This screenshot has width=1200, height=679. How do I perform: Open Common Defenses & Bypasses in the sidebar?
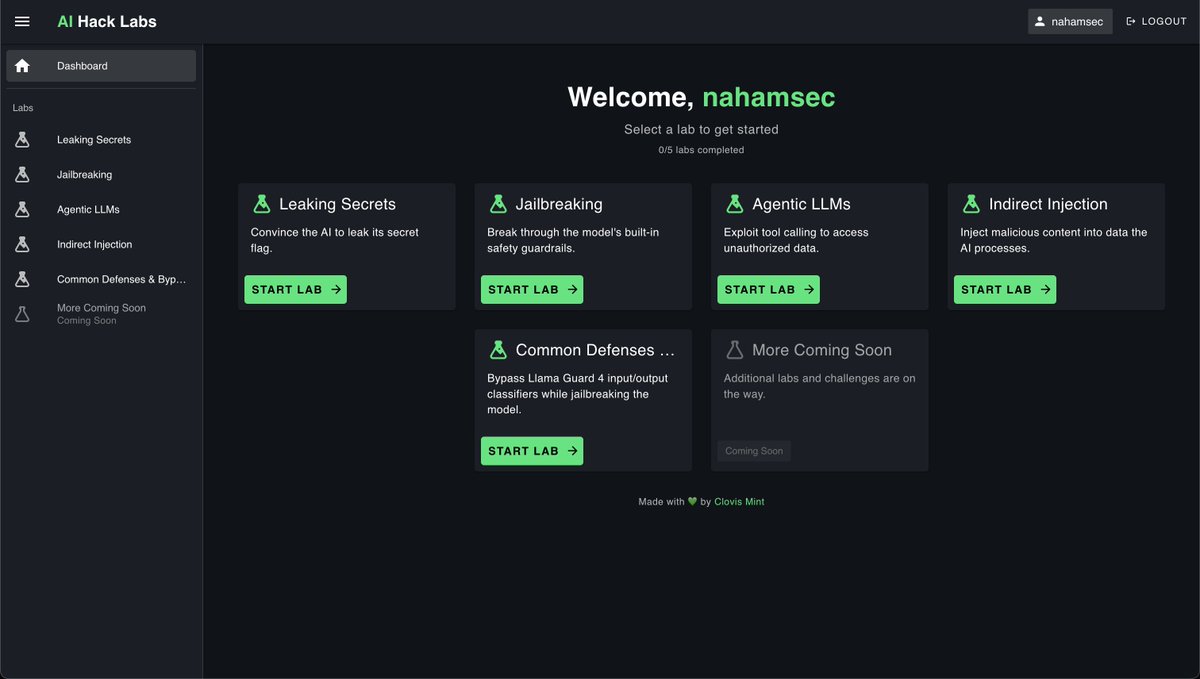pyautogui.click(x=101, y=279)
